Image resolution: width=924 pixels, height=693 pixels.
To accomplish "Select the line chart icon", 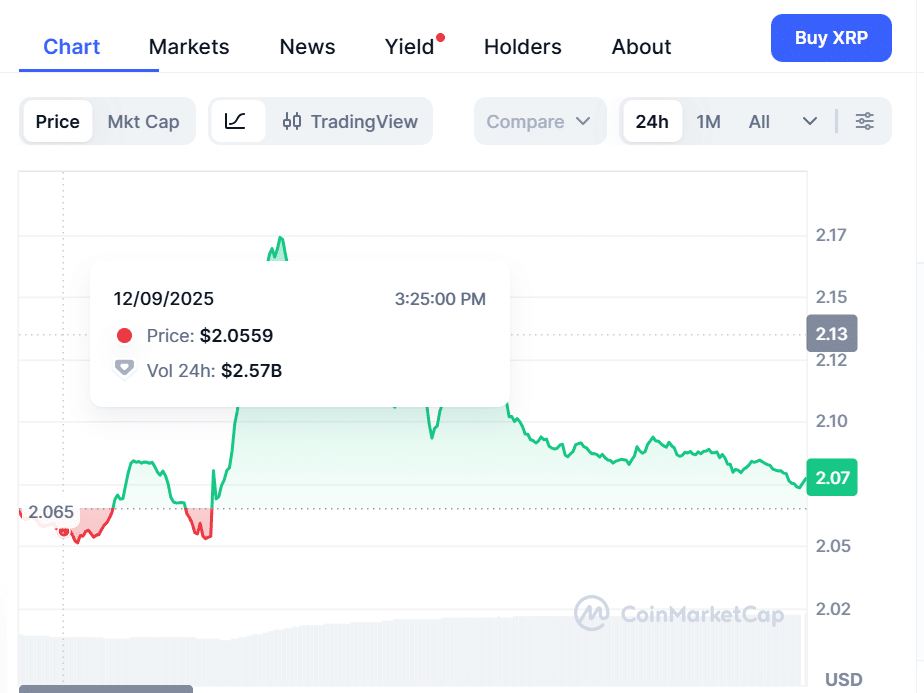I will click(236, 121).
